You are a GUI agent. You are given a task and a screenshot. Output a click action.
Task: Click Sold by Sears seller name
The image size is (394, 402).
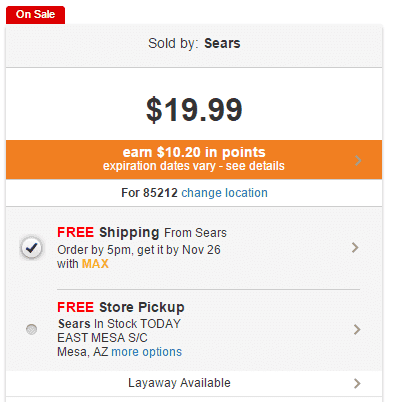pos(222,43)
